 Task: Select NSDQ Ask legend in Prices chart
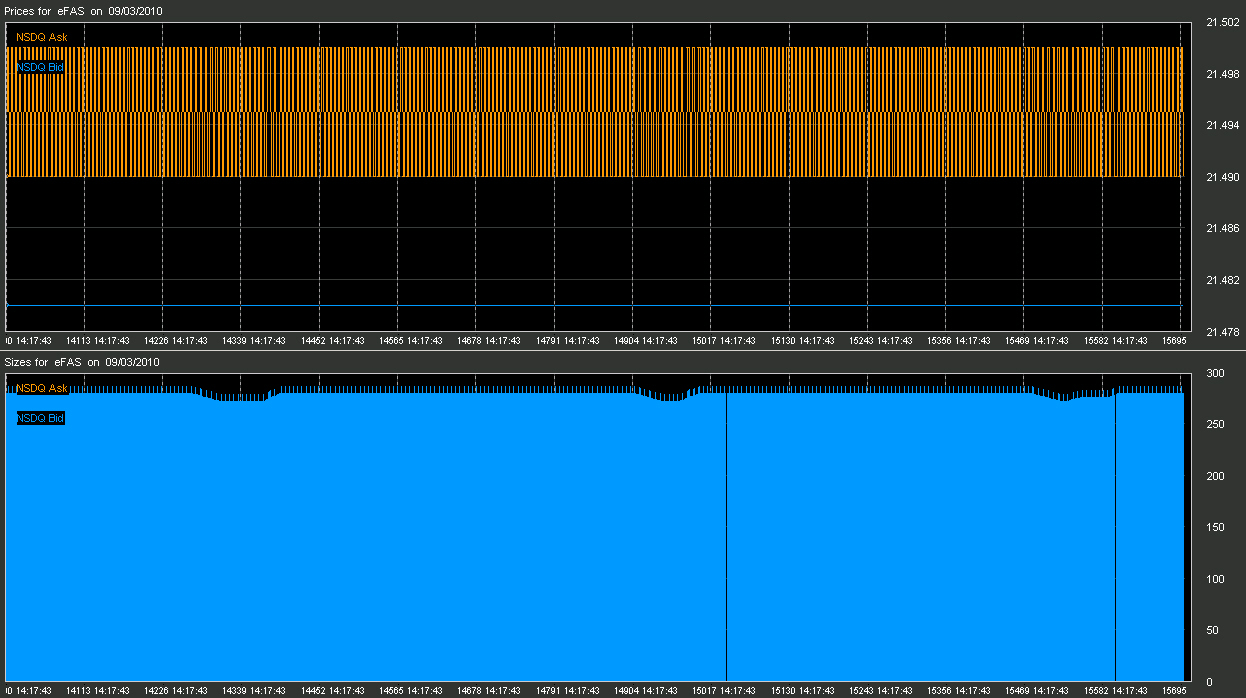point(42,37)
